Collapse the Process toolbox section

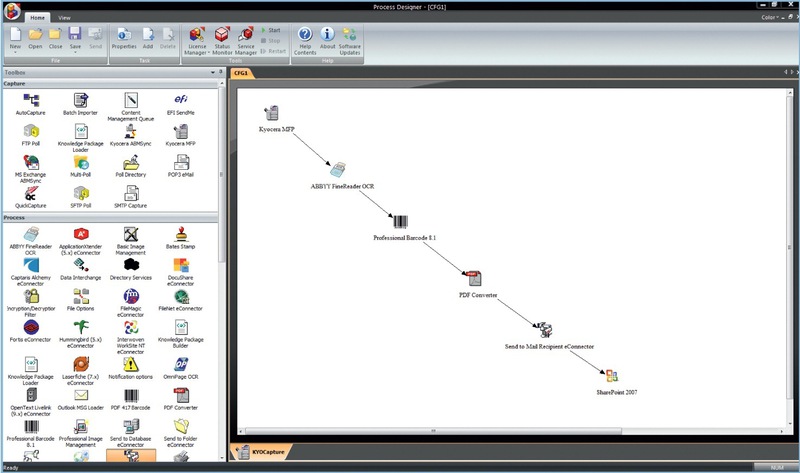click(110, 217)
